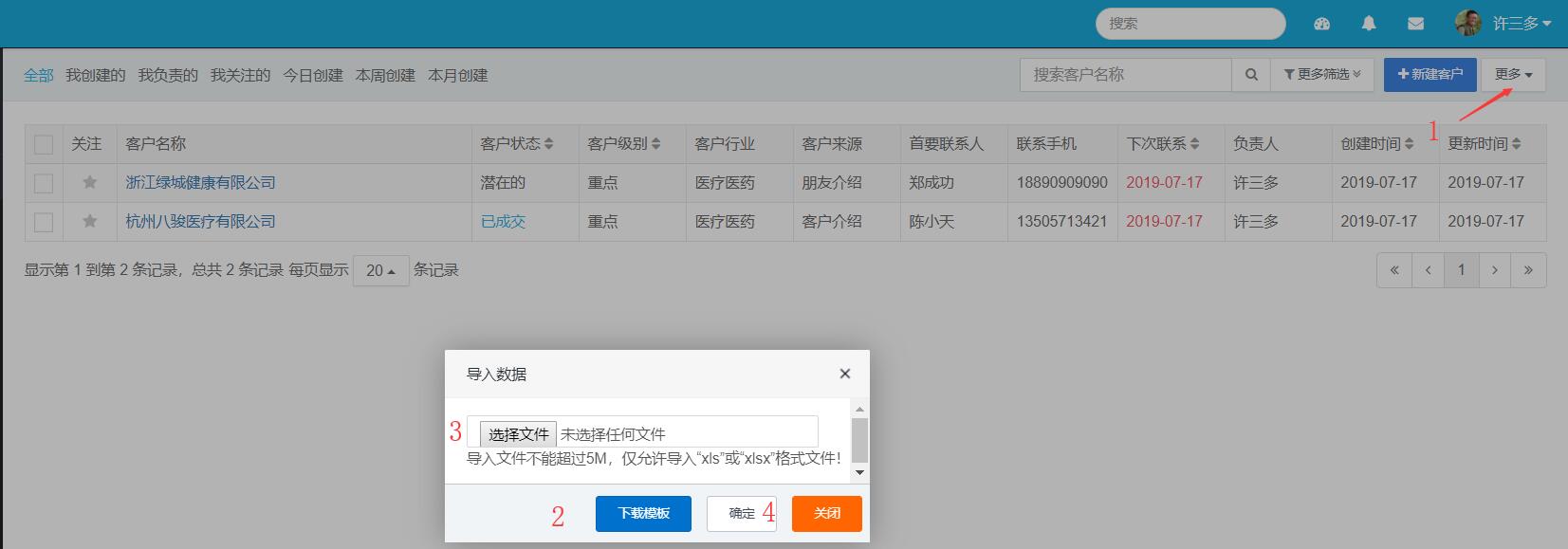This screenshot has width=1568, height=549.
Task: Select the 本月创建 filter tab
Action: [457, 75]
